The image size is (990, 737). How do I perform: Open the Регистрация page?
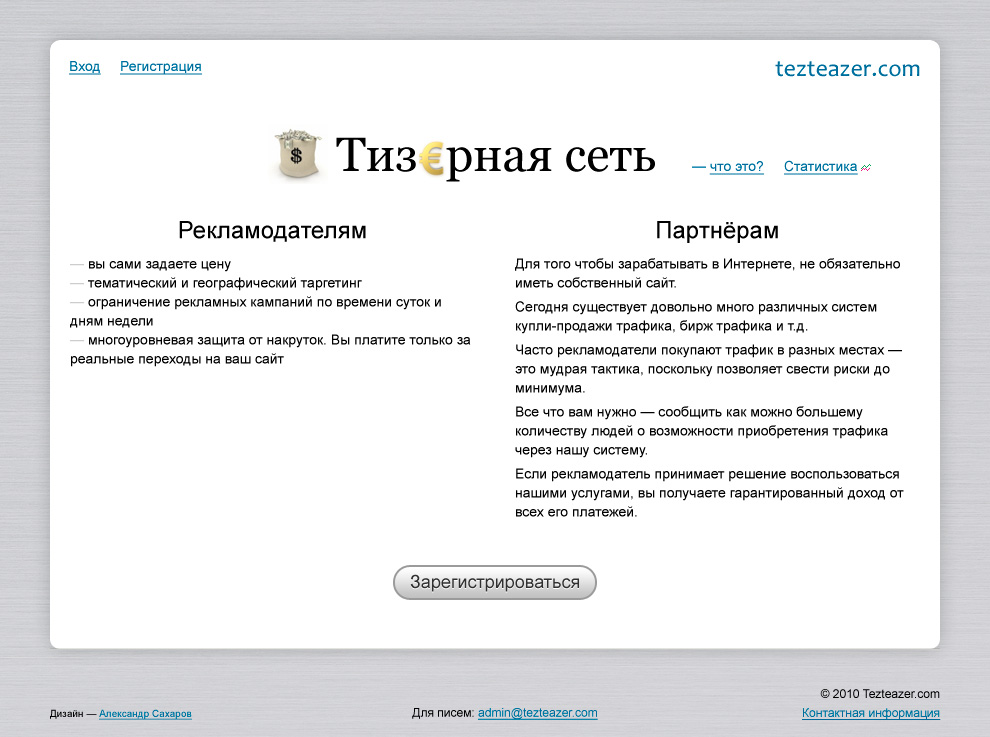click(160, 66)
